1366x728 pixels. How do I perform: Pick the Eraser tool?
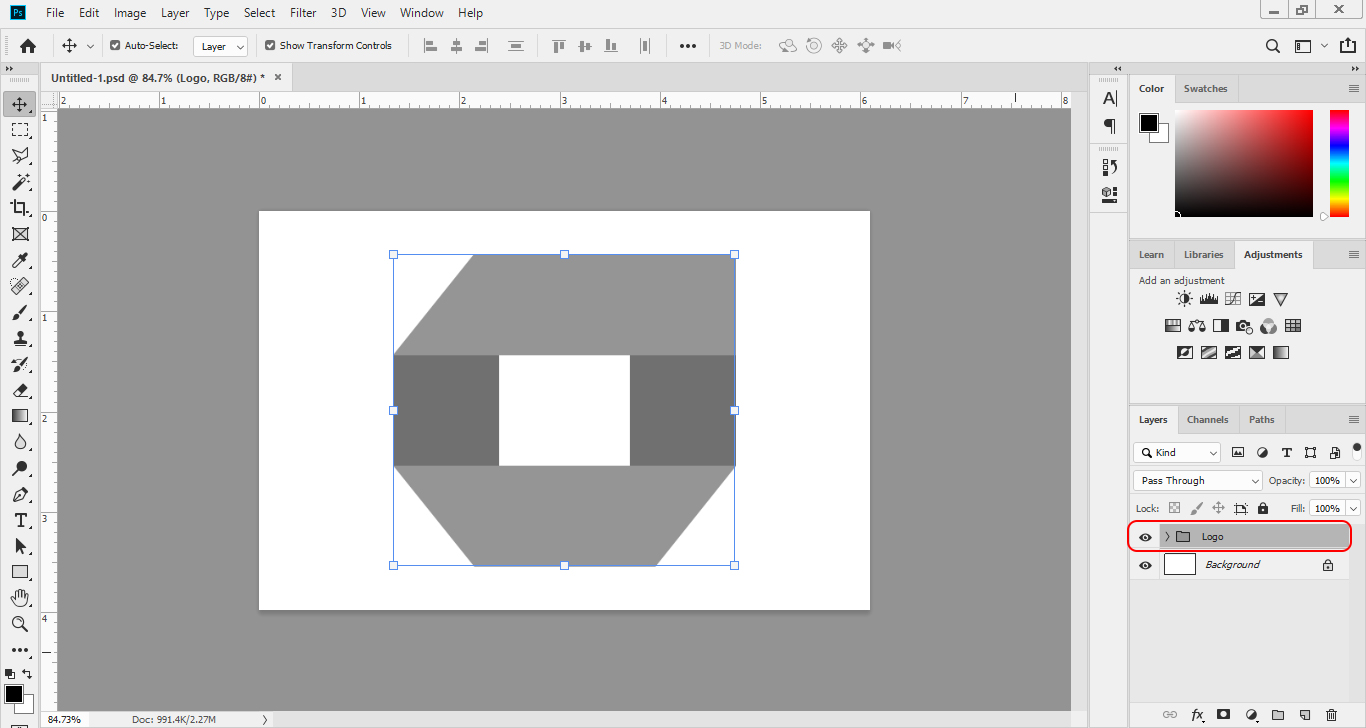click(20, 390)
